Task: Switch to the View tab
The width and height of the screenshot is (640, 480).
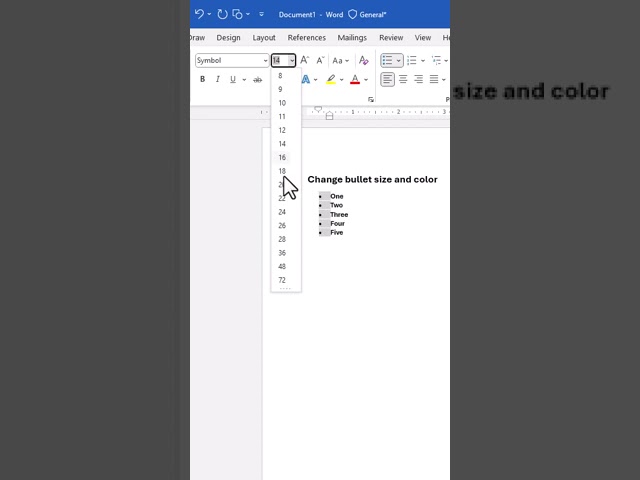Action: coord(423,38)
